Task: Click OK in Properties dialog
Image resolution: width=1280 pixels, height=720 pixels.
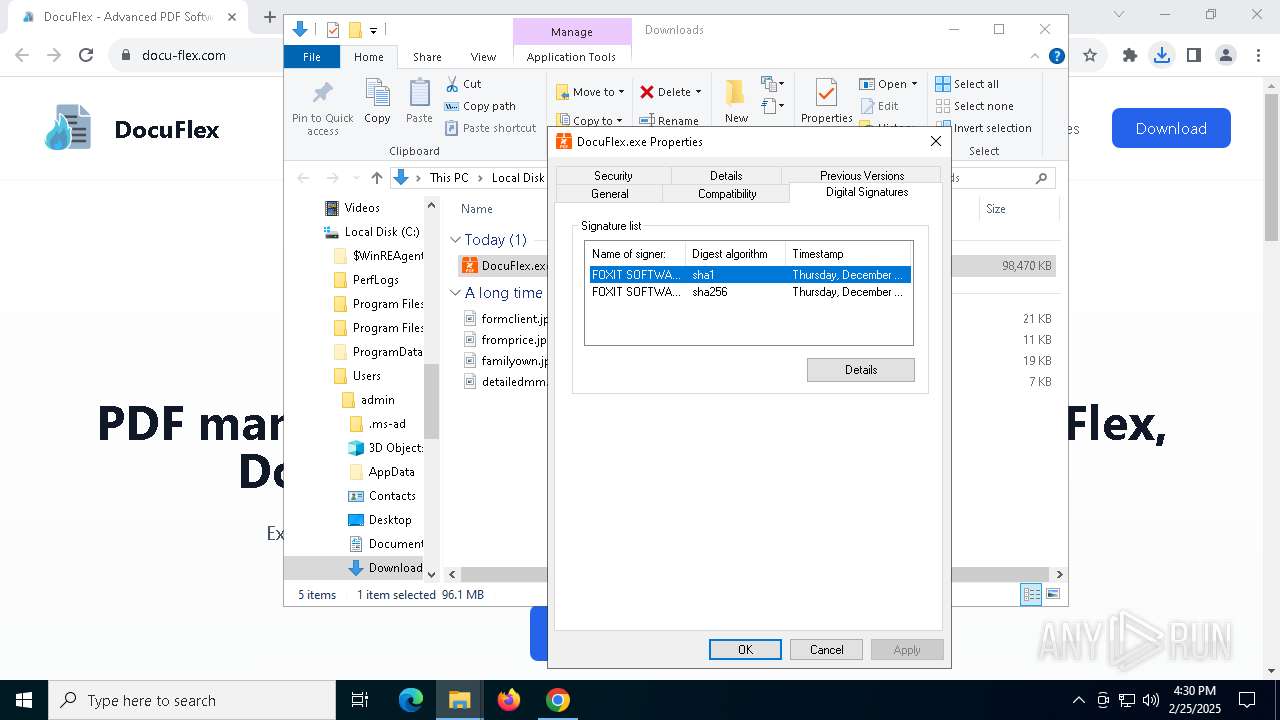Action: tap(745, 649)
